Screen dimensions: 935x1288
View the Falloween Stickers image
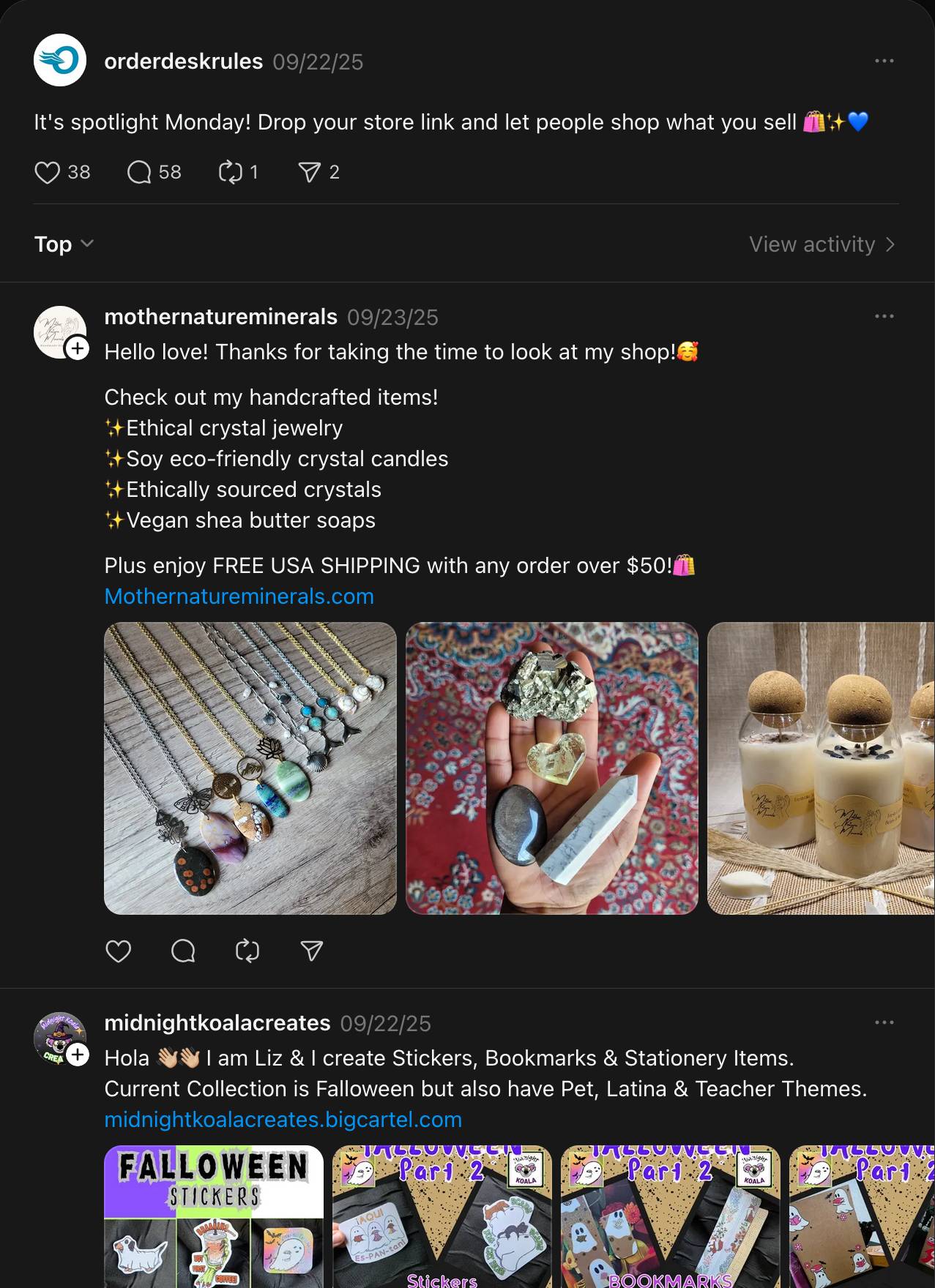point(214,1216)
